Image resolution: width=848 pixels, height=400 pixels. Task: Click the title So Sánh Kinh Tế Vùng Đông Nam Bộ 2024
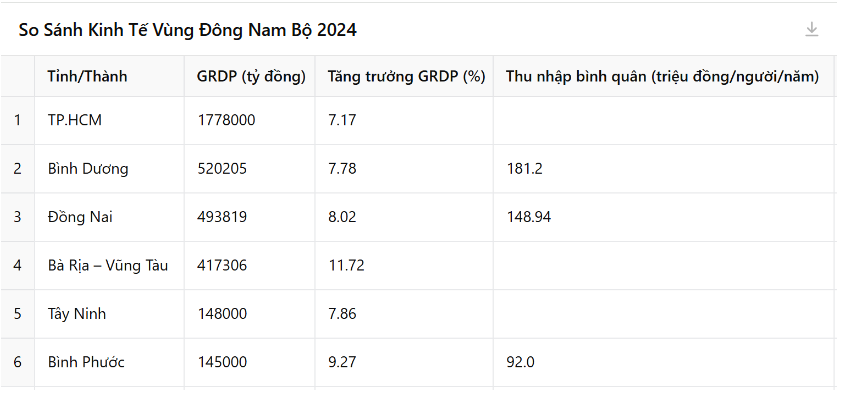(x=188, y=30)
